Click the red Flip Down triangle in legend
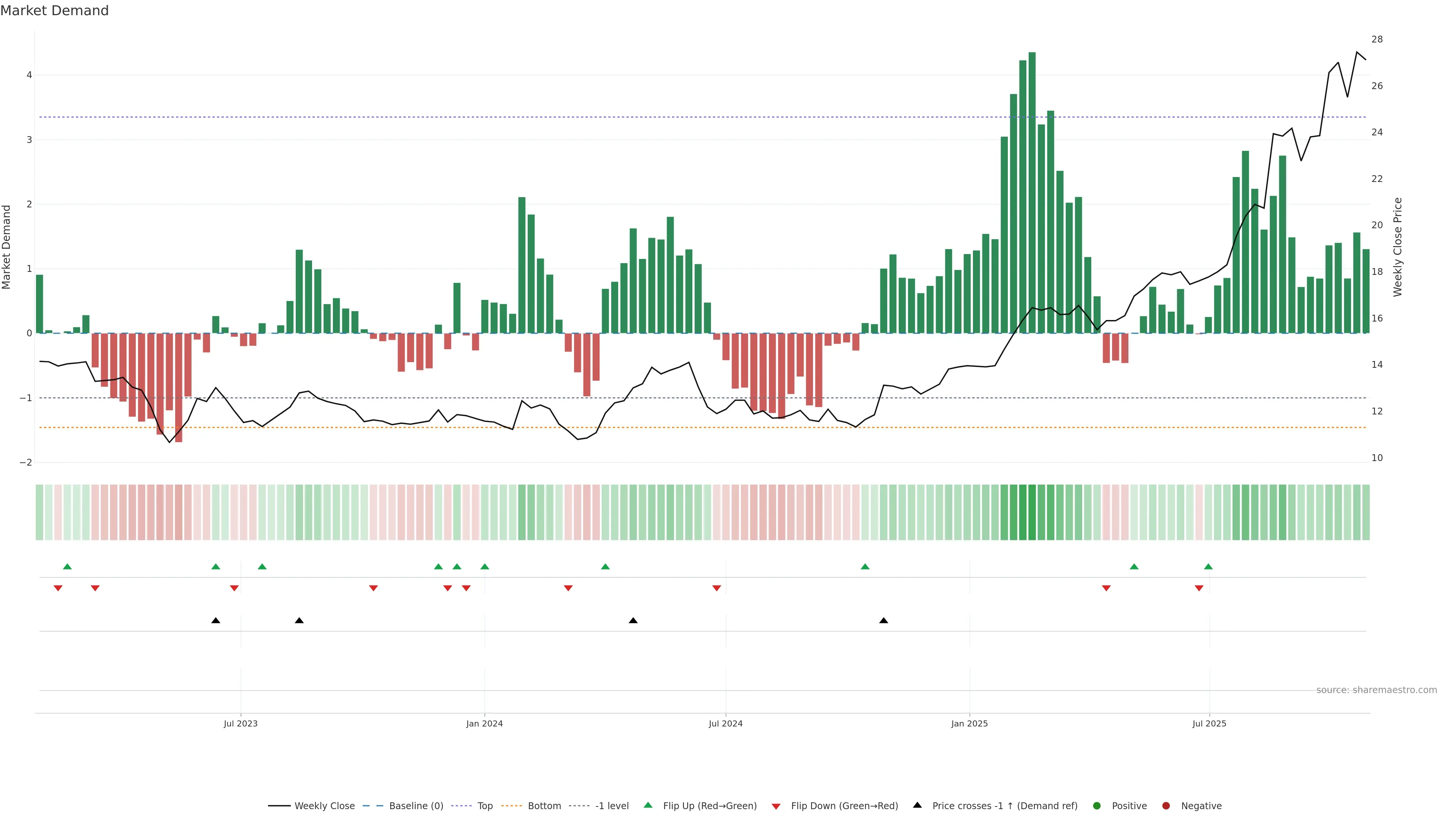This screenshot has width=1456, height=819. 776,806
